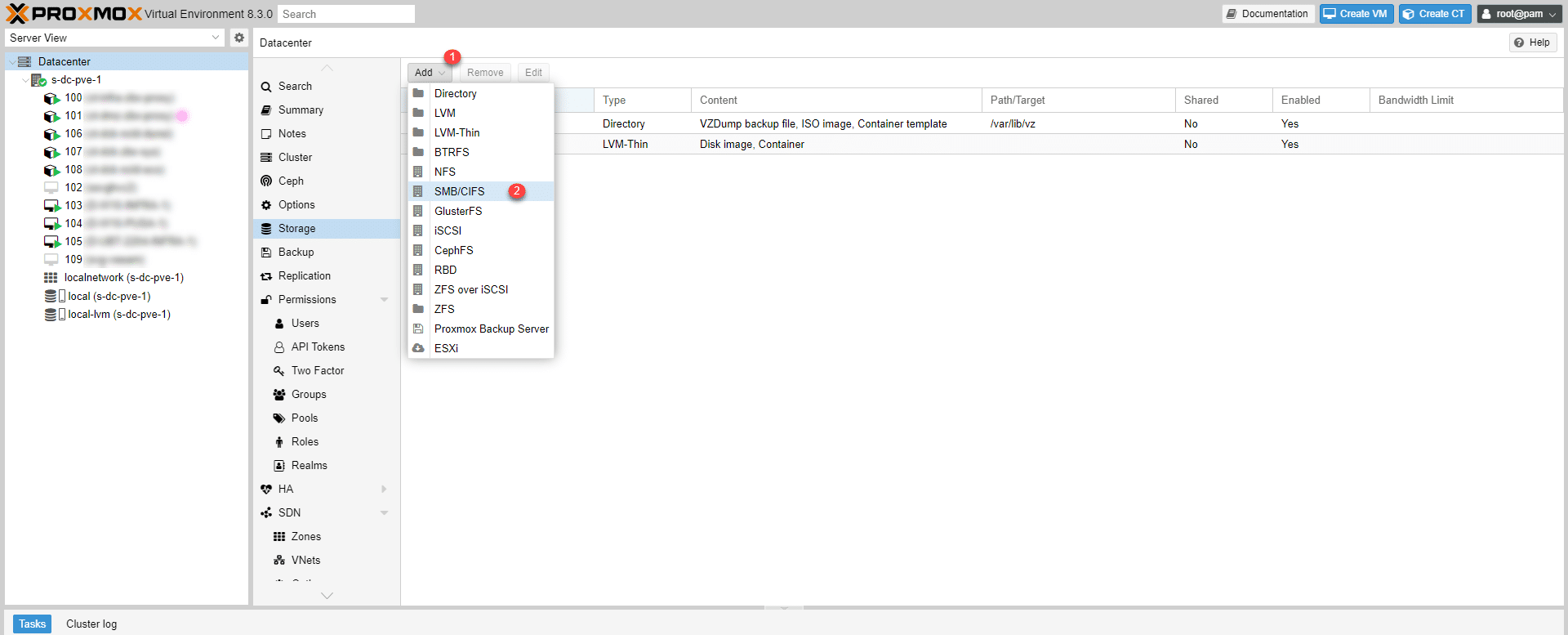Select the local-lvm storage tree item
The width and height of the screenshot is (1568, 635).
tap(119, 315)
